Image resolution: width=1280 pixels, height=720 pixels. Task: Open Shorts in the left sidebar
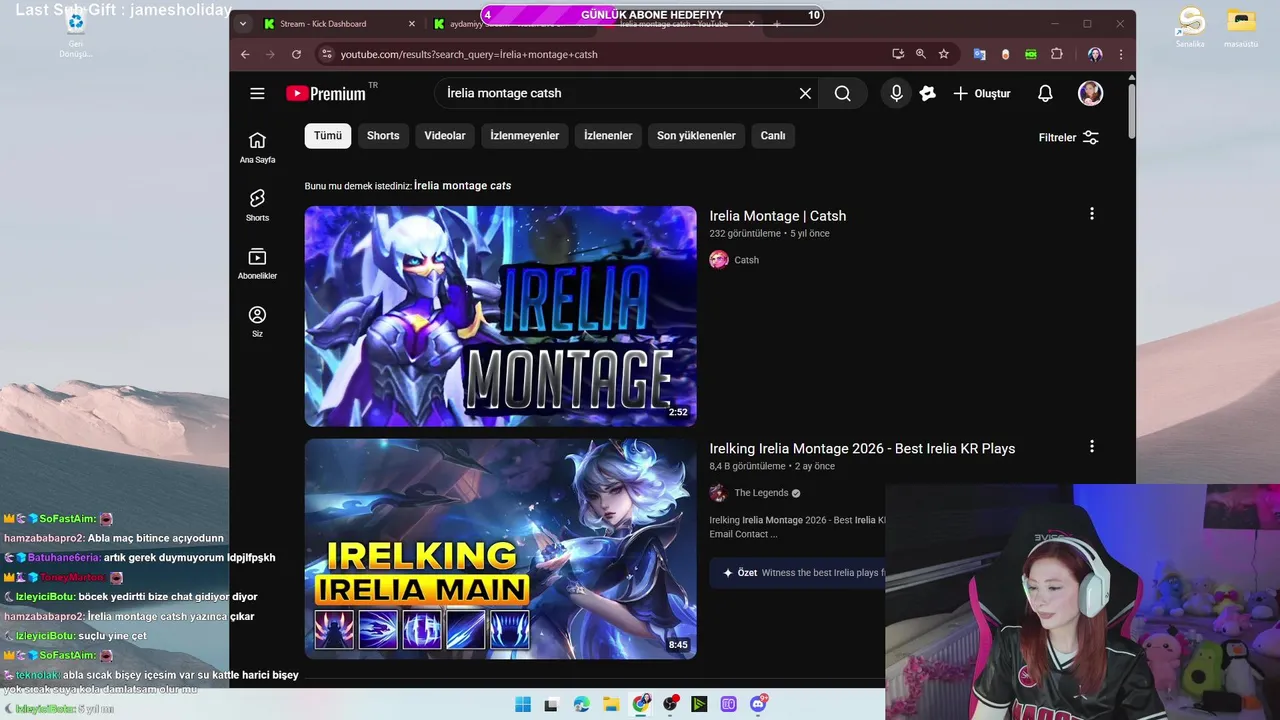(257, 205)
